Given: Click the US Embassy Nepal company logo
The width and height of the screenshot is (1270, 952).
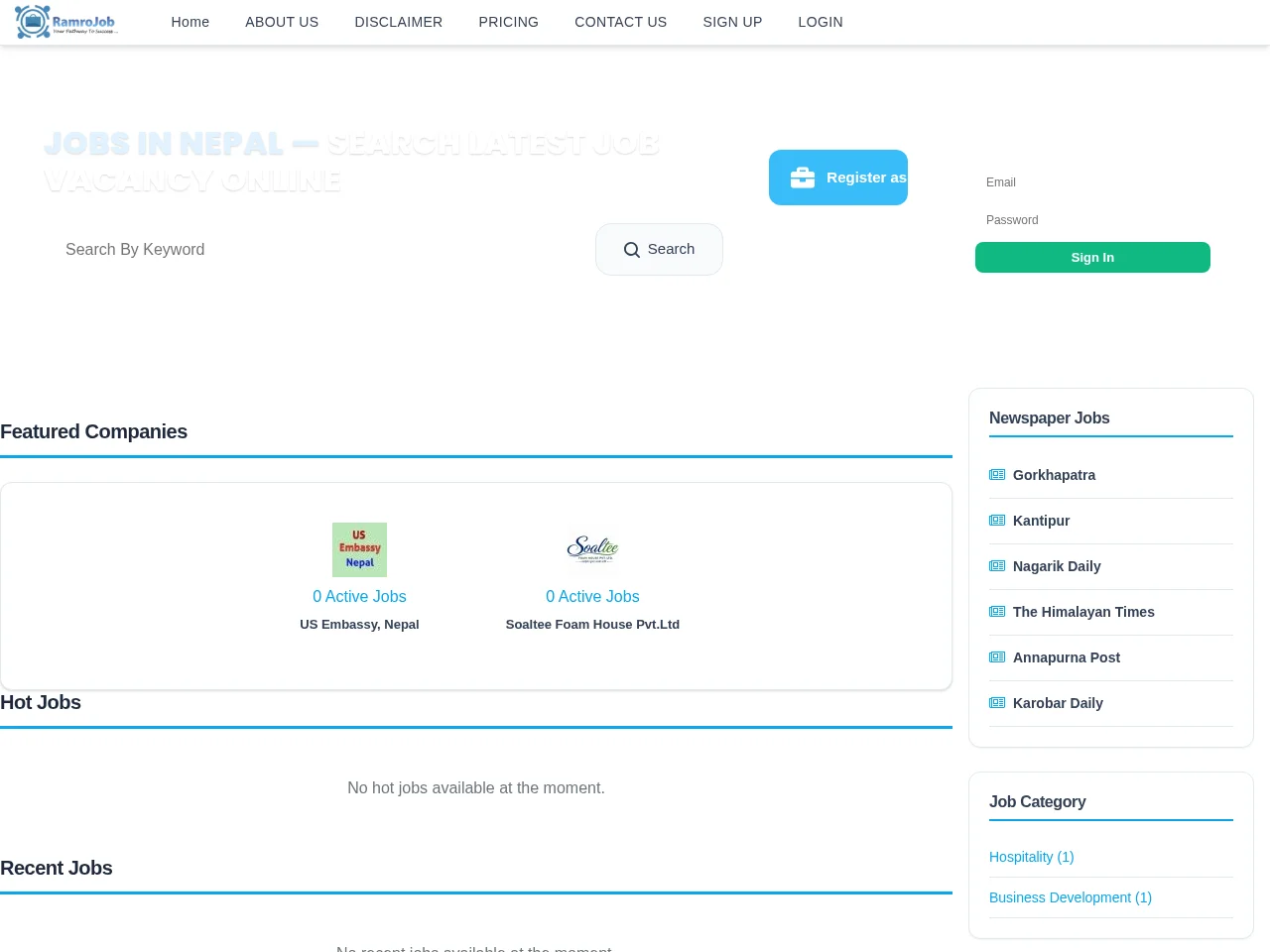Looking at the screenshot, I should click(359, 549).
